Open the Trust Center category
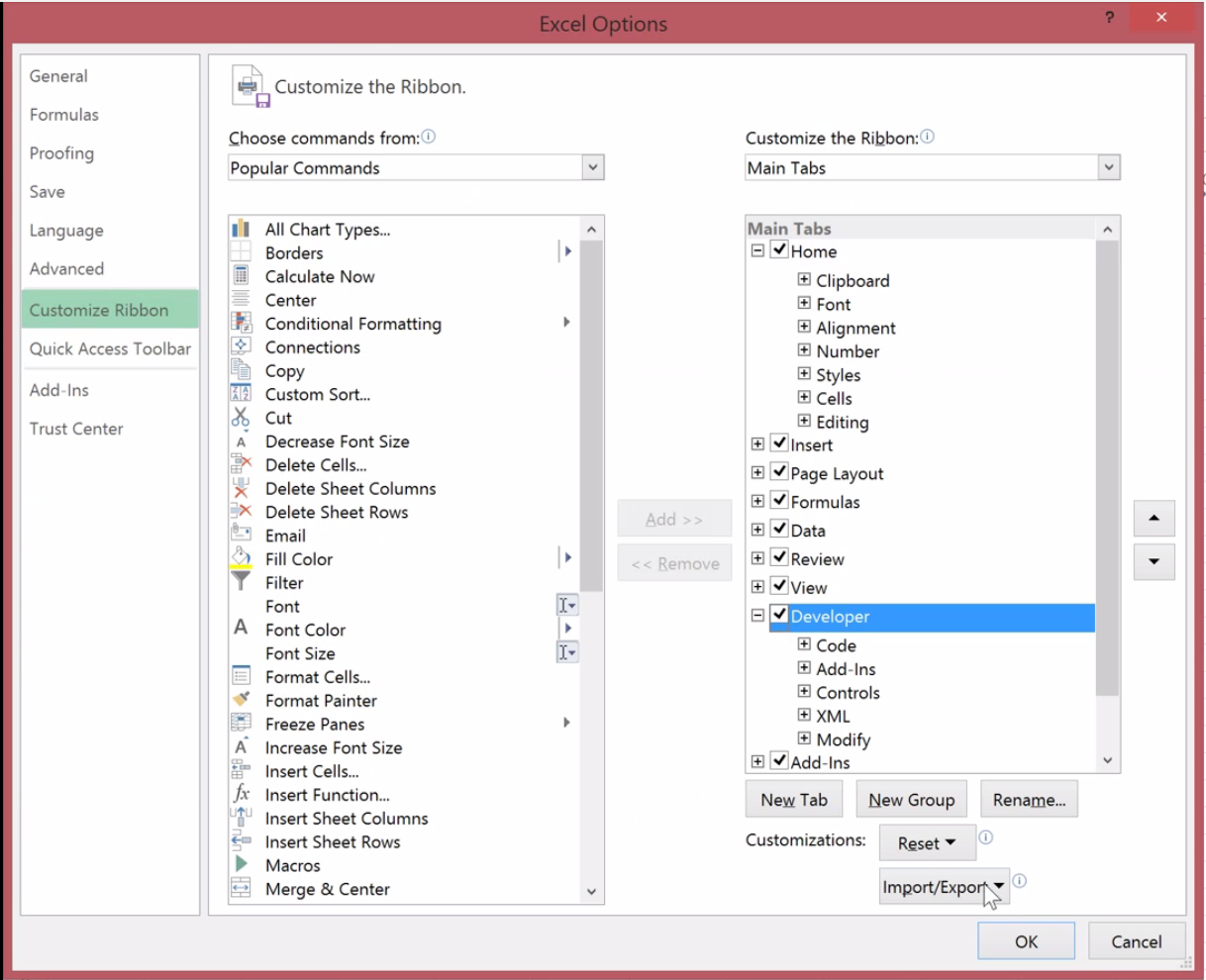 (x=78, y=429)
